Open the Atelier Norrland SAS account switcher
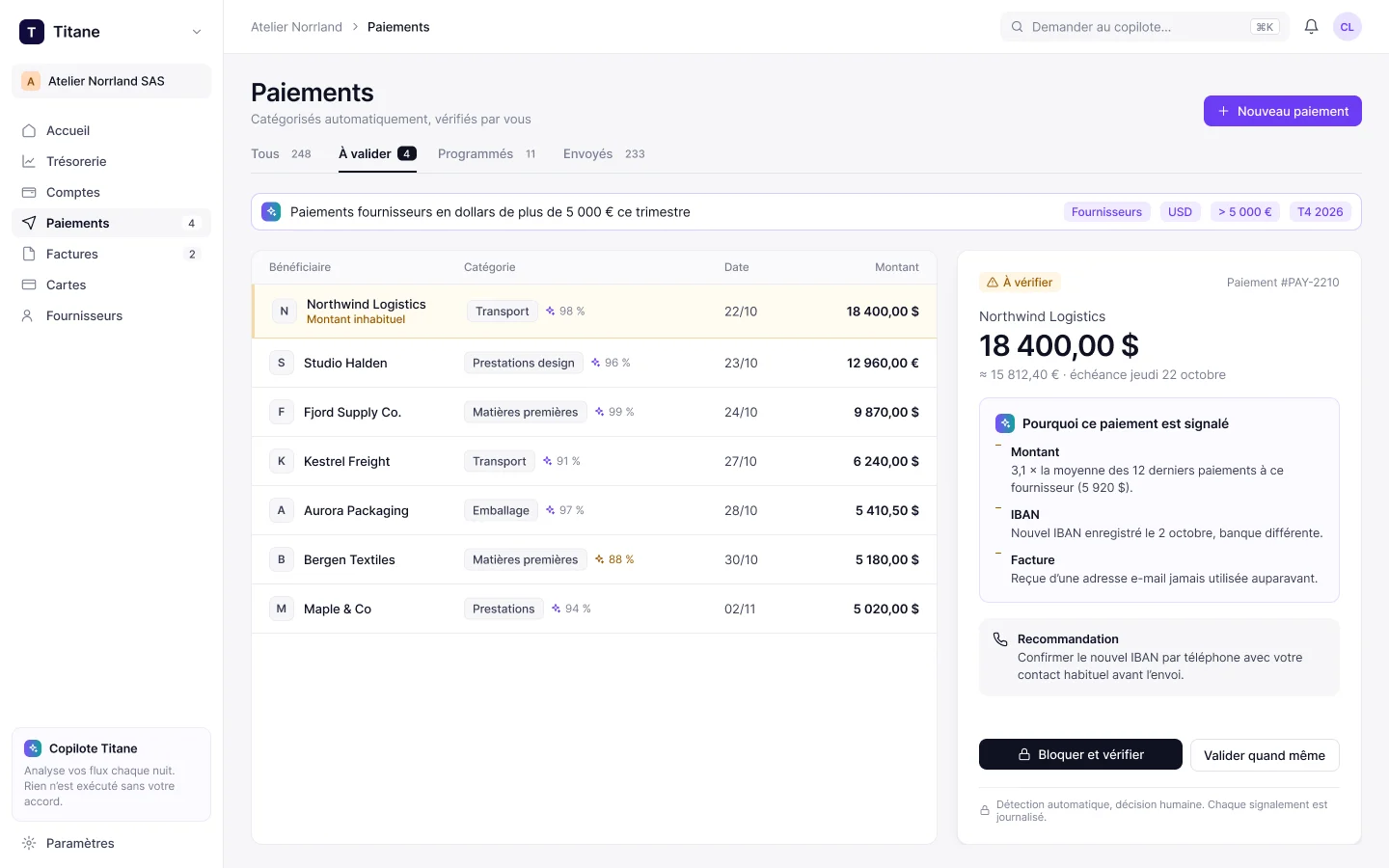Screen dimensions: 1389x868 click(x=112, y=81)
